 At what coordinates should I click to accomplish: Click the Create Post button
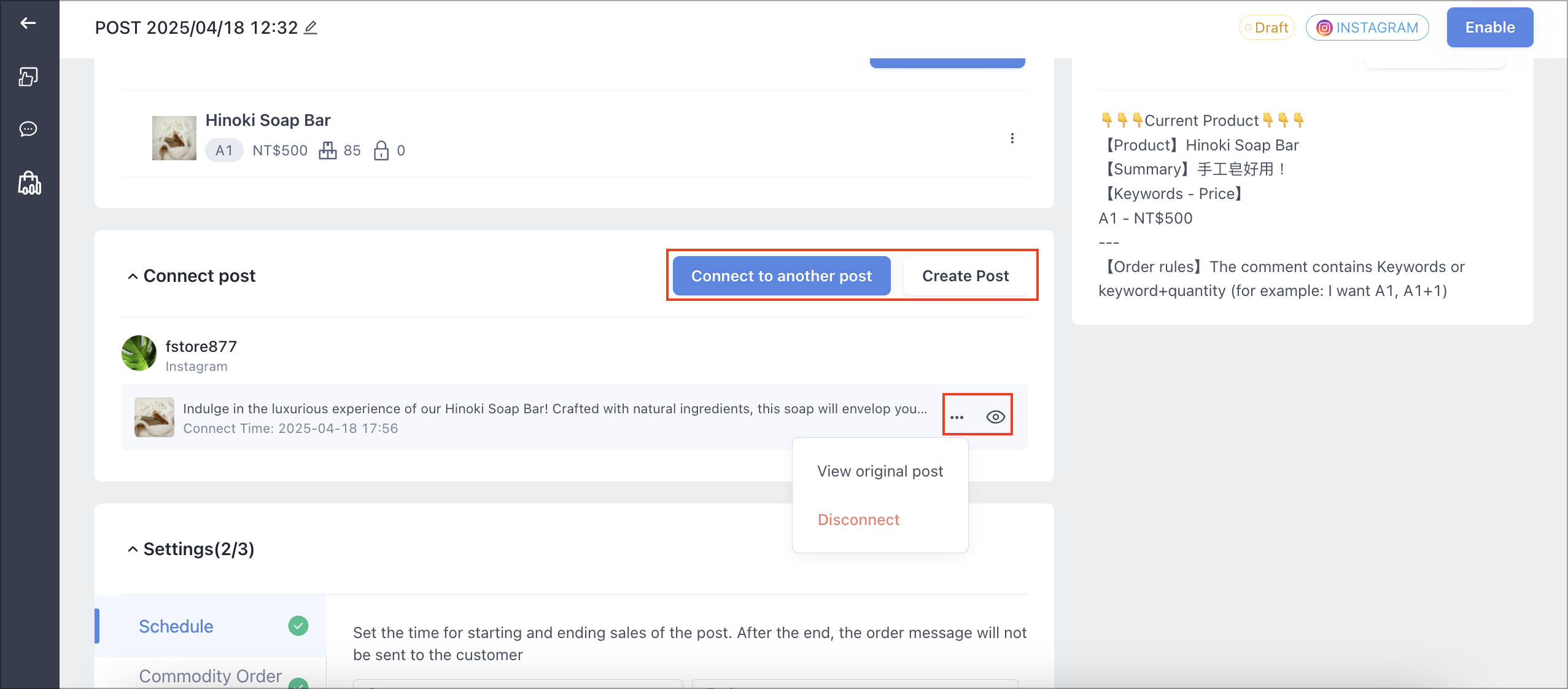click(x=965, y=276)
